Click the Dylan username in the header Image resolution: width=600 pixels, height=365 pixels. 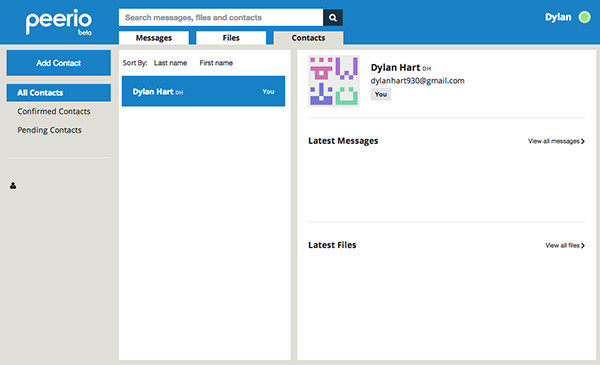point(558,17)
